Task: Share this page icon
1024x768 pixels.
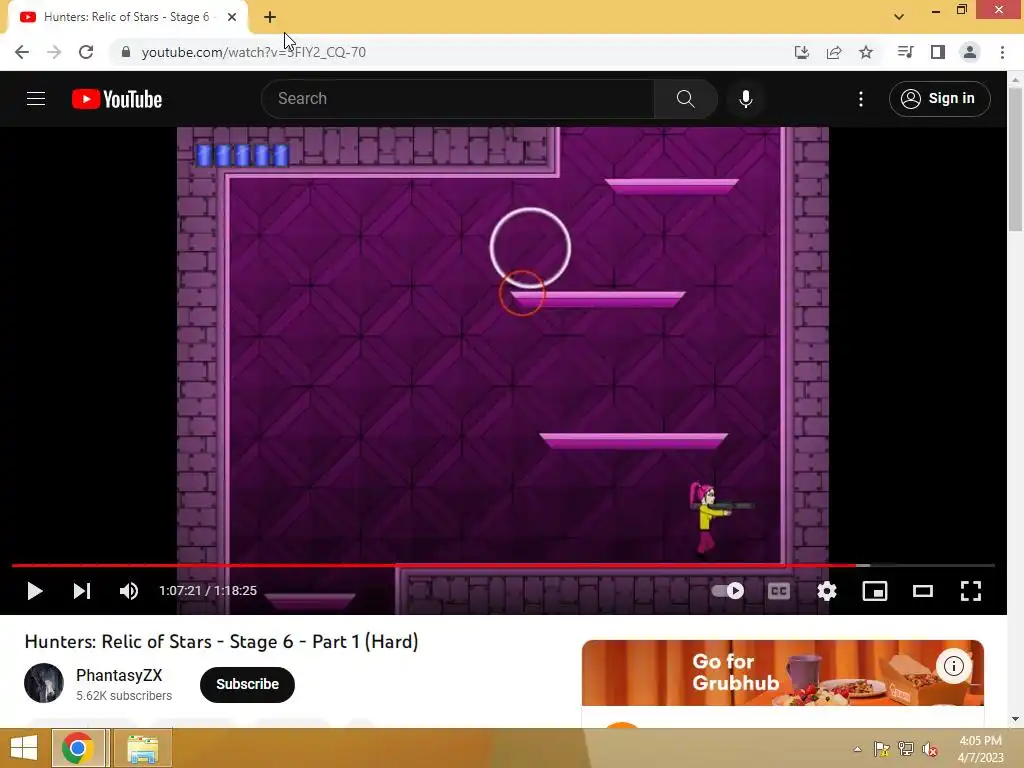Action: 834,52
